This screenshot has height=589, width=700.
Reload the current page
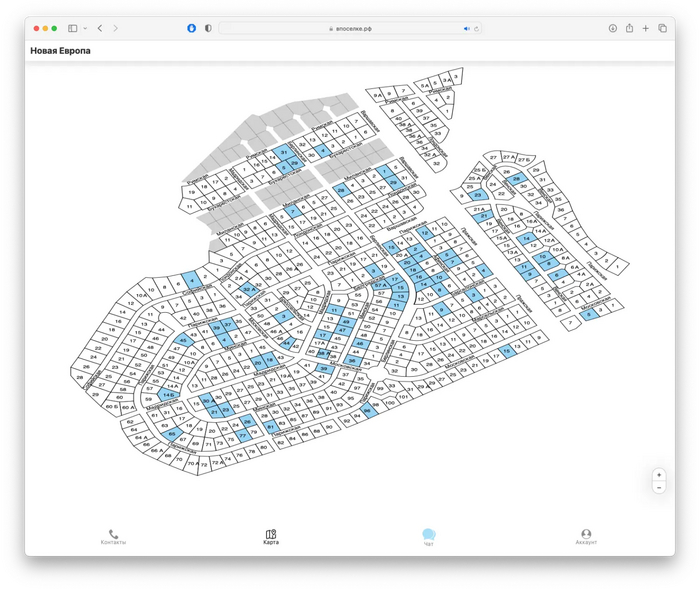click(x=476, y=29)
